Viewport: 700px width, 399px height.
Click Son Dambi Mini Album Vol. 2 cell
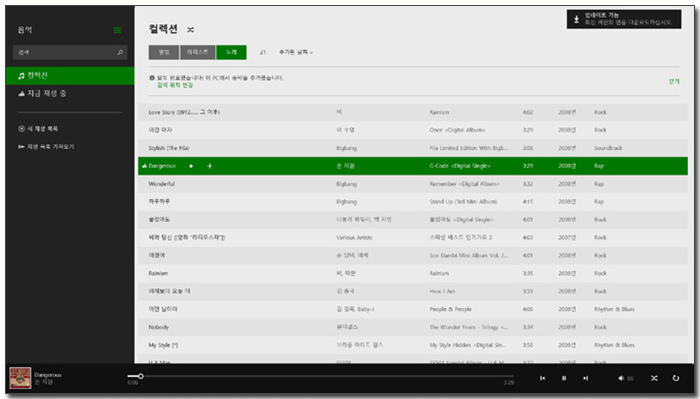point(468,255)
